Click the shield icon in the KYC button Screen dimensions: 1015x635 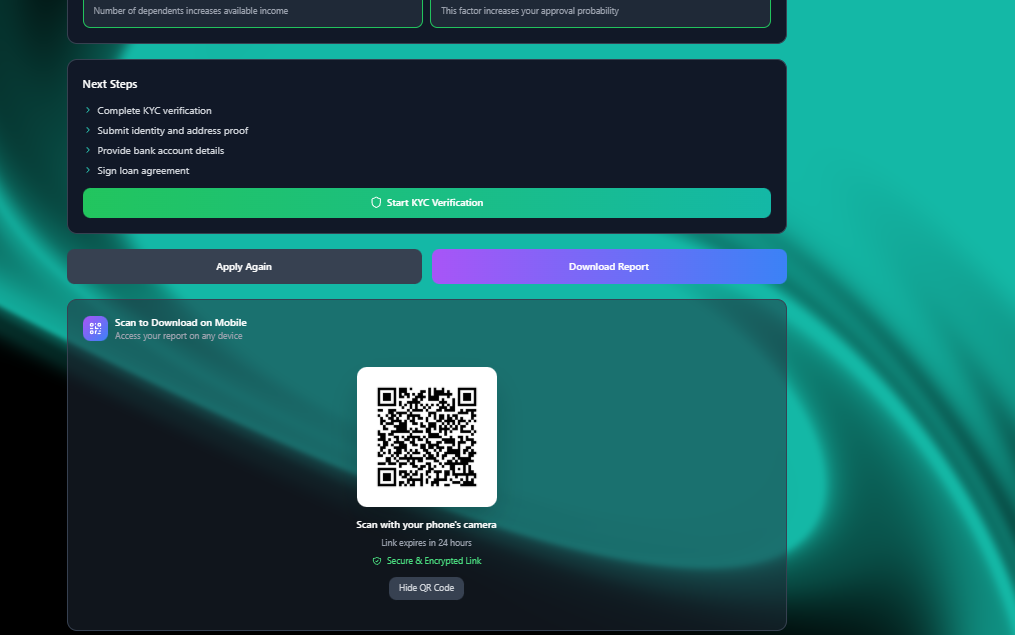376,203
